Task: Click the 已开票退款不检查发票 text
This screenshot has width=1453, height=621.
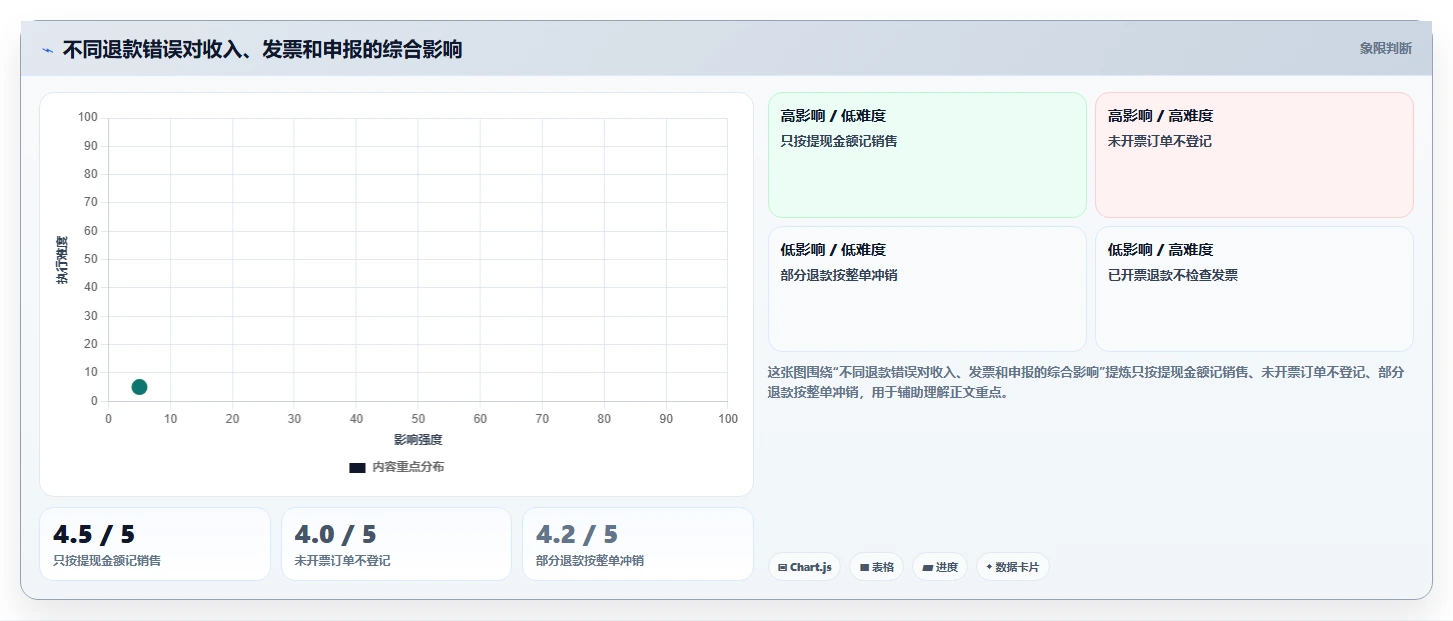Action: pos(1173,275)
